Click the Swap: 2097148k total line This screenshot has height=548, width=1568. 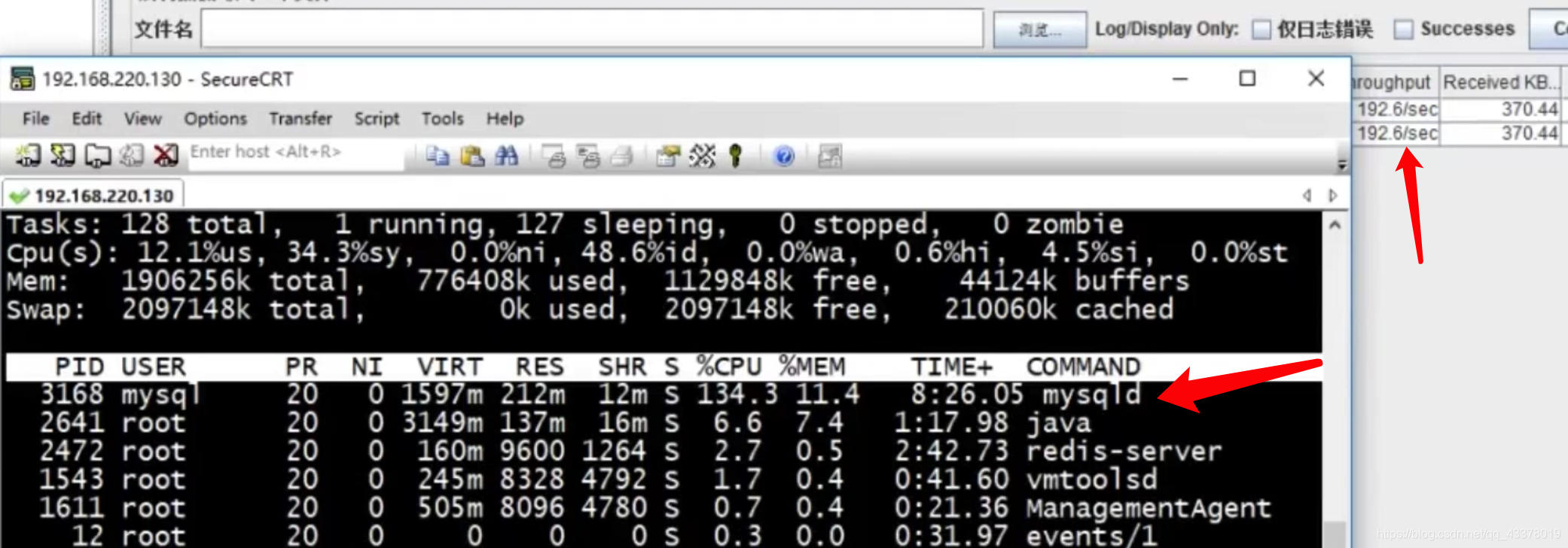590,309
